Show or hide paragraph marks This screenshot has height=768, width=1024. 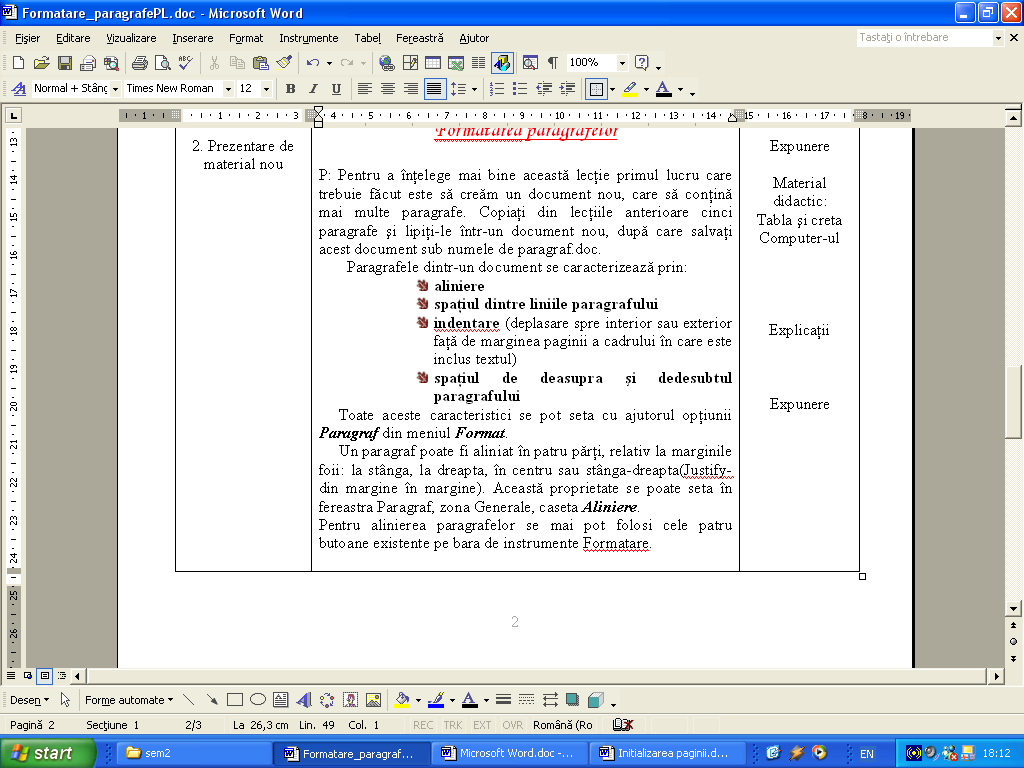(552, 63)
